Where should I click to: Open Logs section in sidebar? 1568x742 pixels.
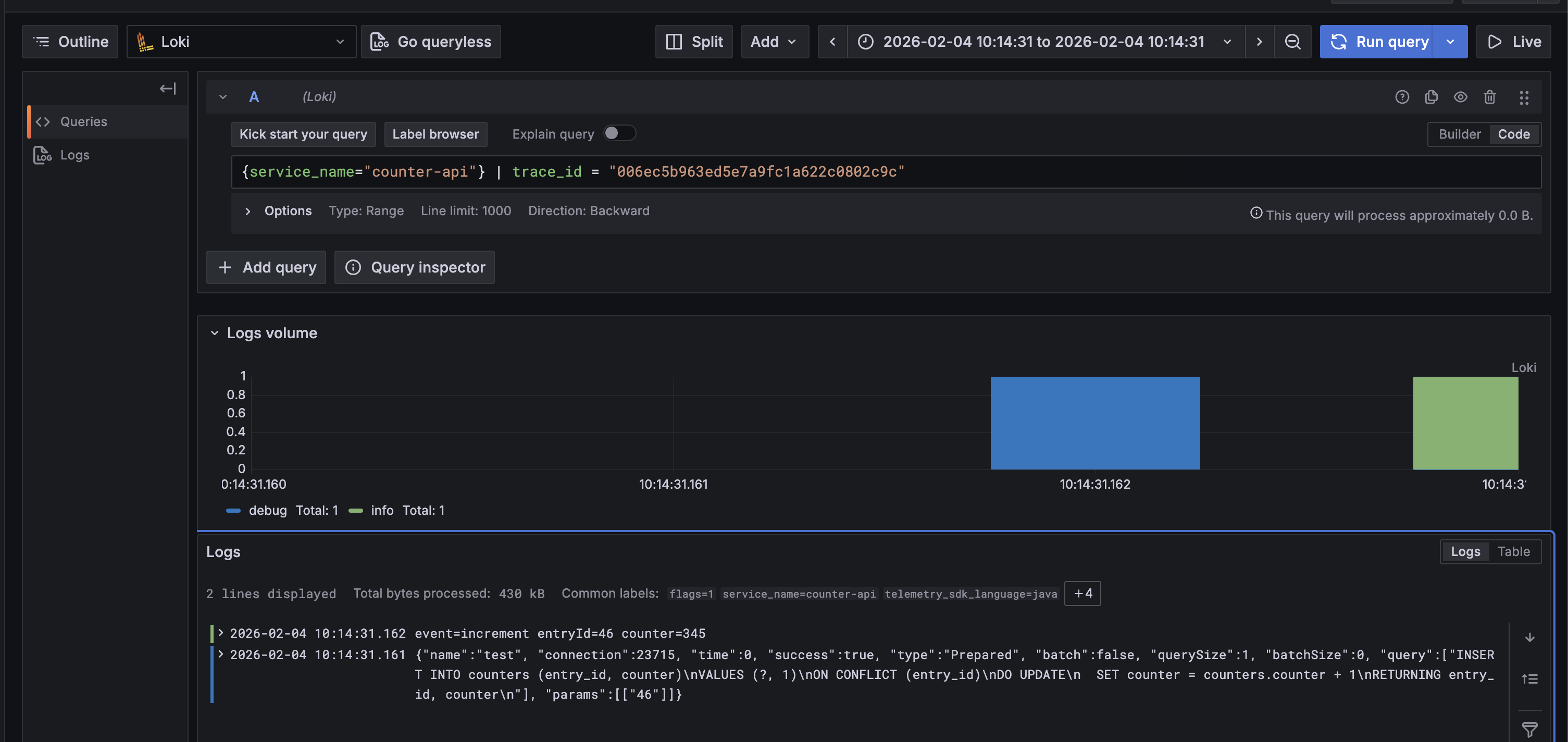tap(74, 155)
